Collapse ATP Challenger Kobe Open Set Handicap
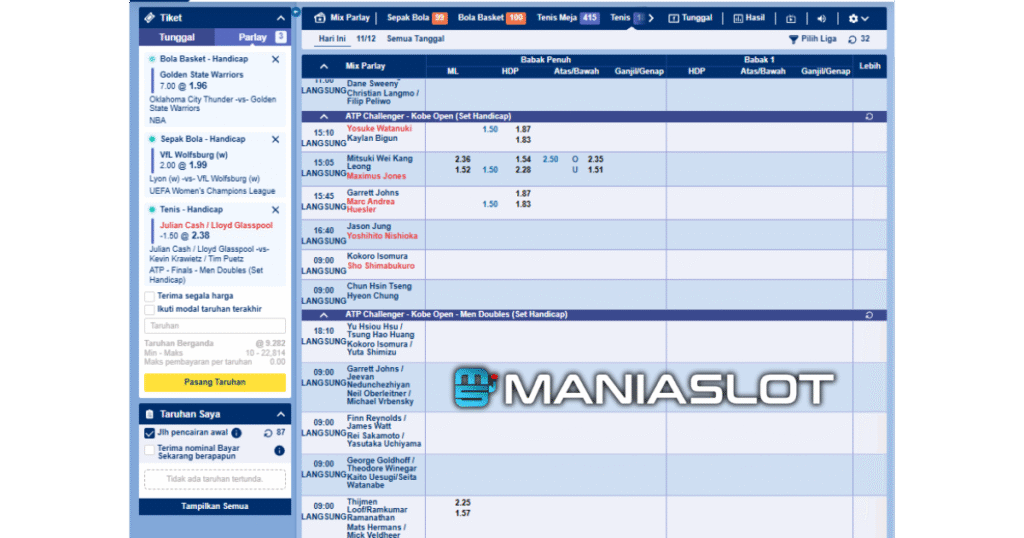 click(x=324, y=116)
